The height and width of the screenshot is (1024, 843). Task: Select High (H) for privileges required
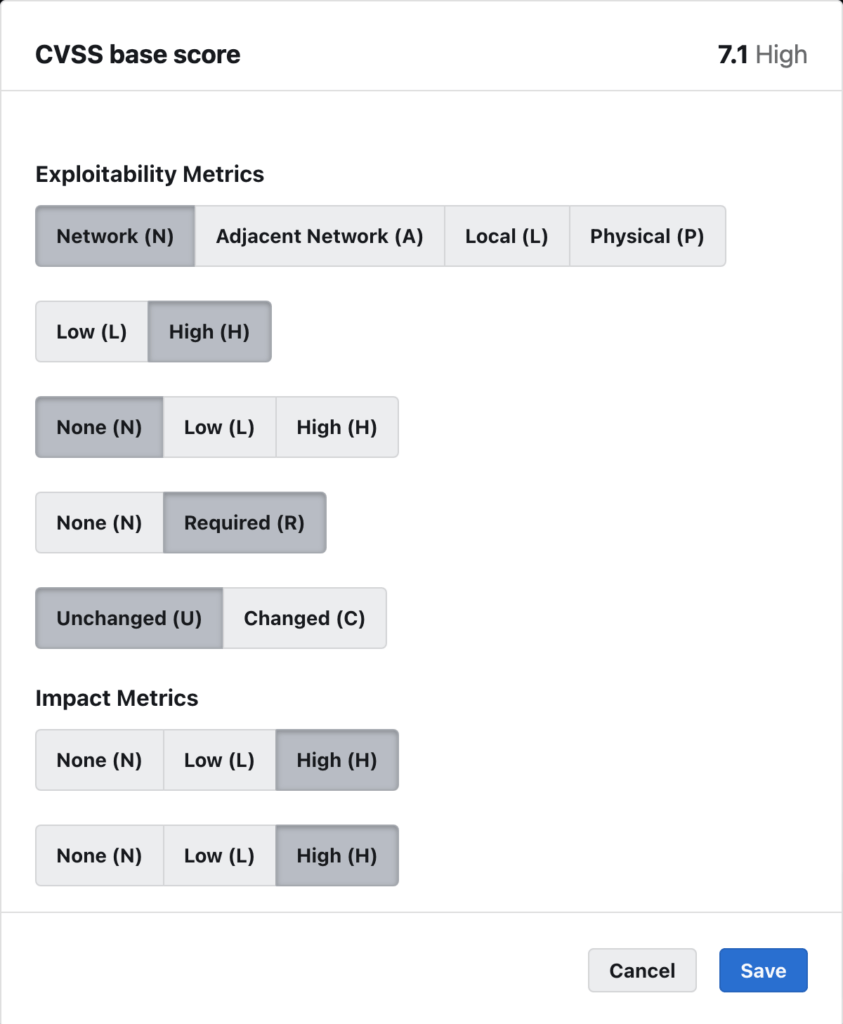(337, 427)
